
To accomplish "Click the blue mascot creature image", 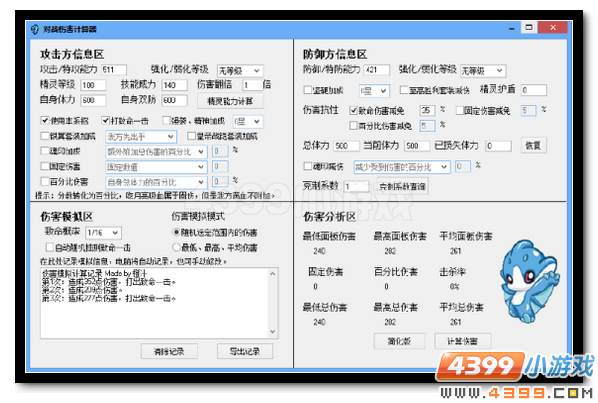I will [530, 281].
